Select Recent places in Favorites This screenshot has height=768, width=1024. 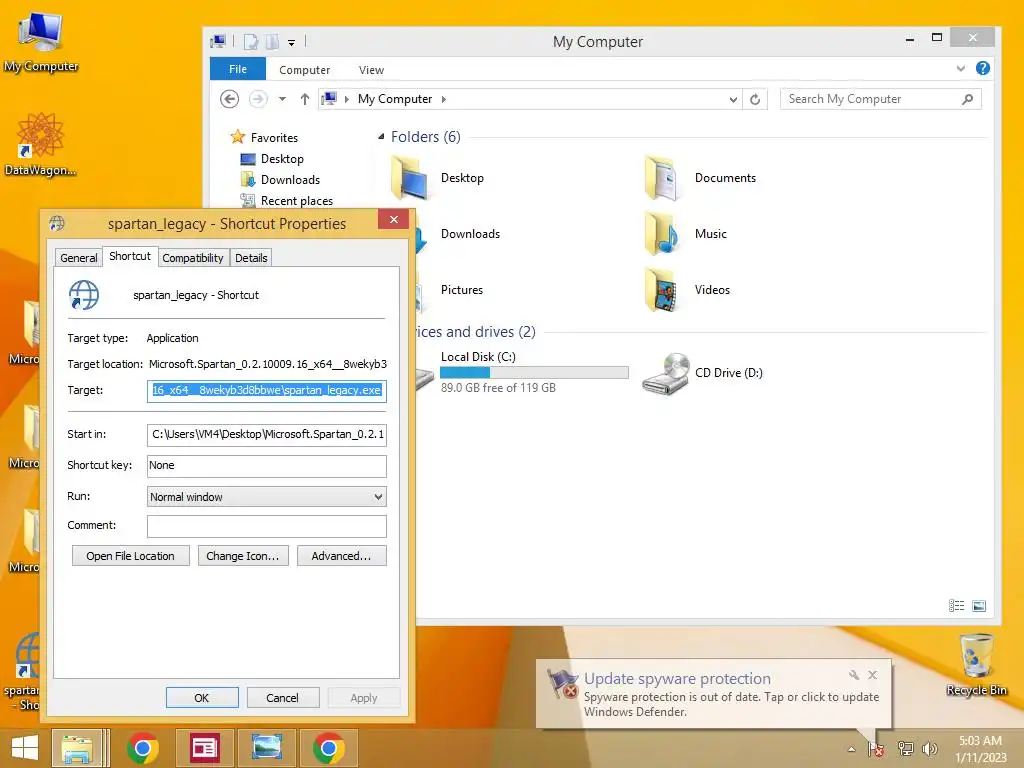point(287,200)
